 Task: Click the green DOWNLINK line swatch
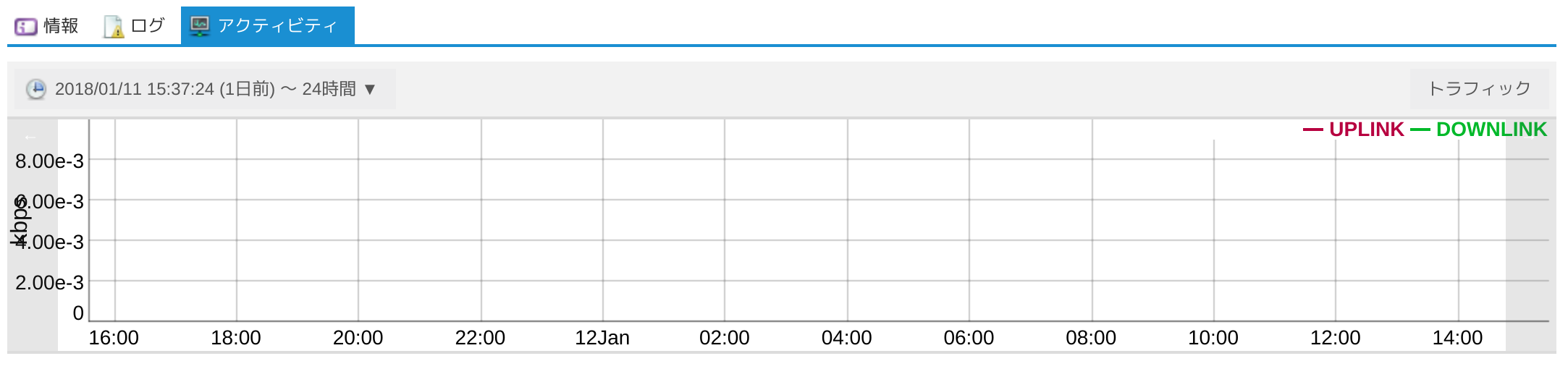(x=1420, y=130)
